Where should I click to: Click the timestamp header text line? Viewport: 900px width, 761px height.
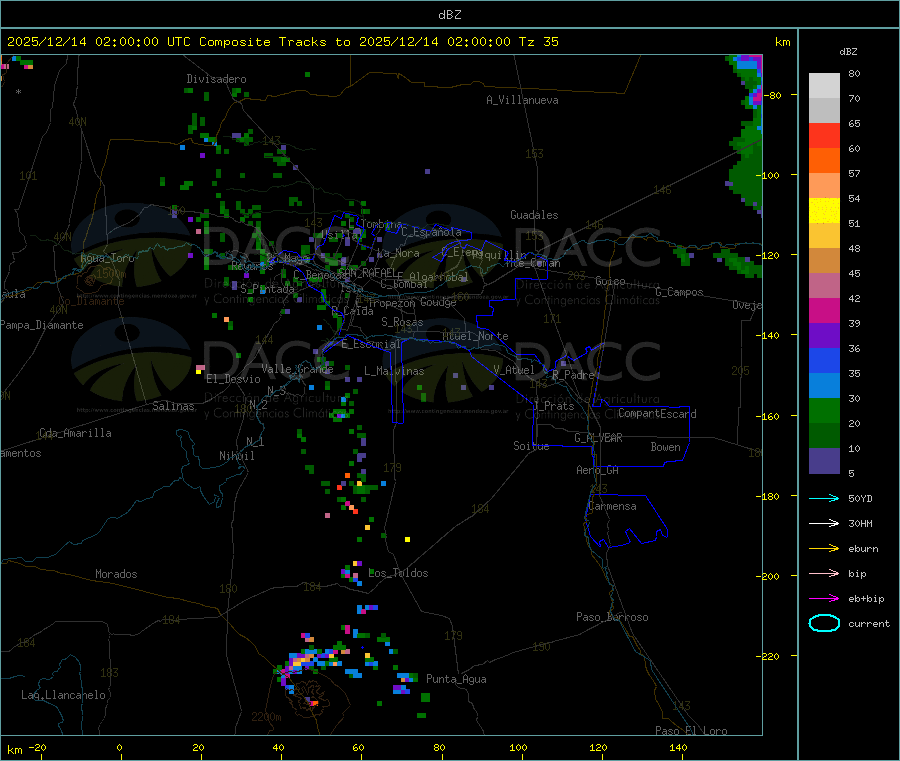[x=283, y=42]
